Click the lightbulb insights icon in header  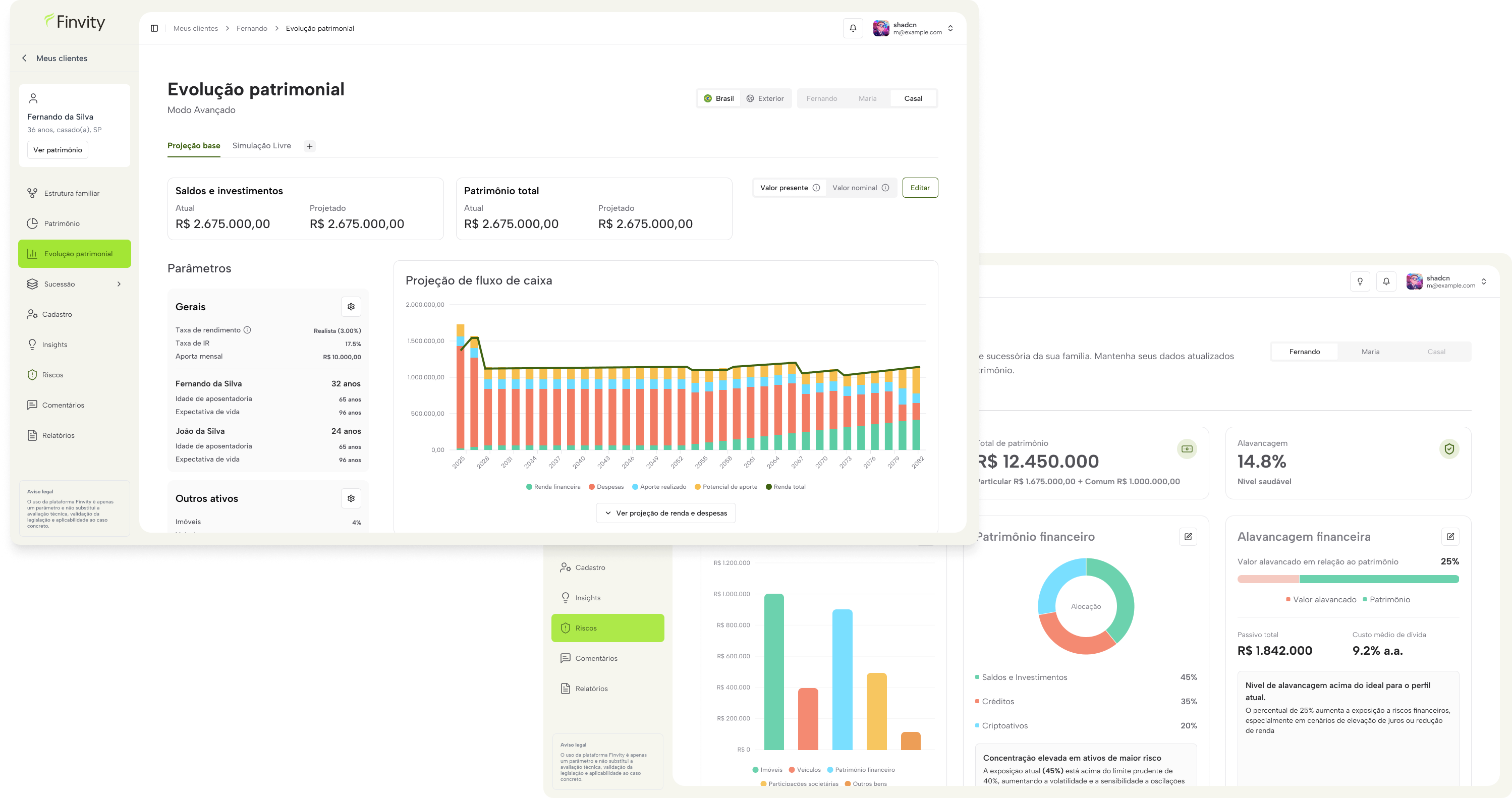(x=1360, y=281)
